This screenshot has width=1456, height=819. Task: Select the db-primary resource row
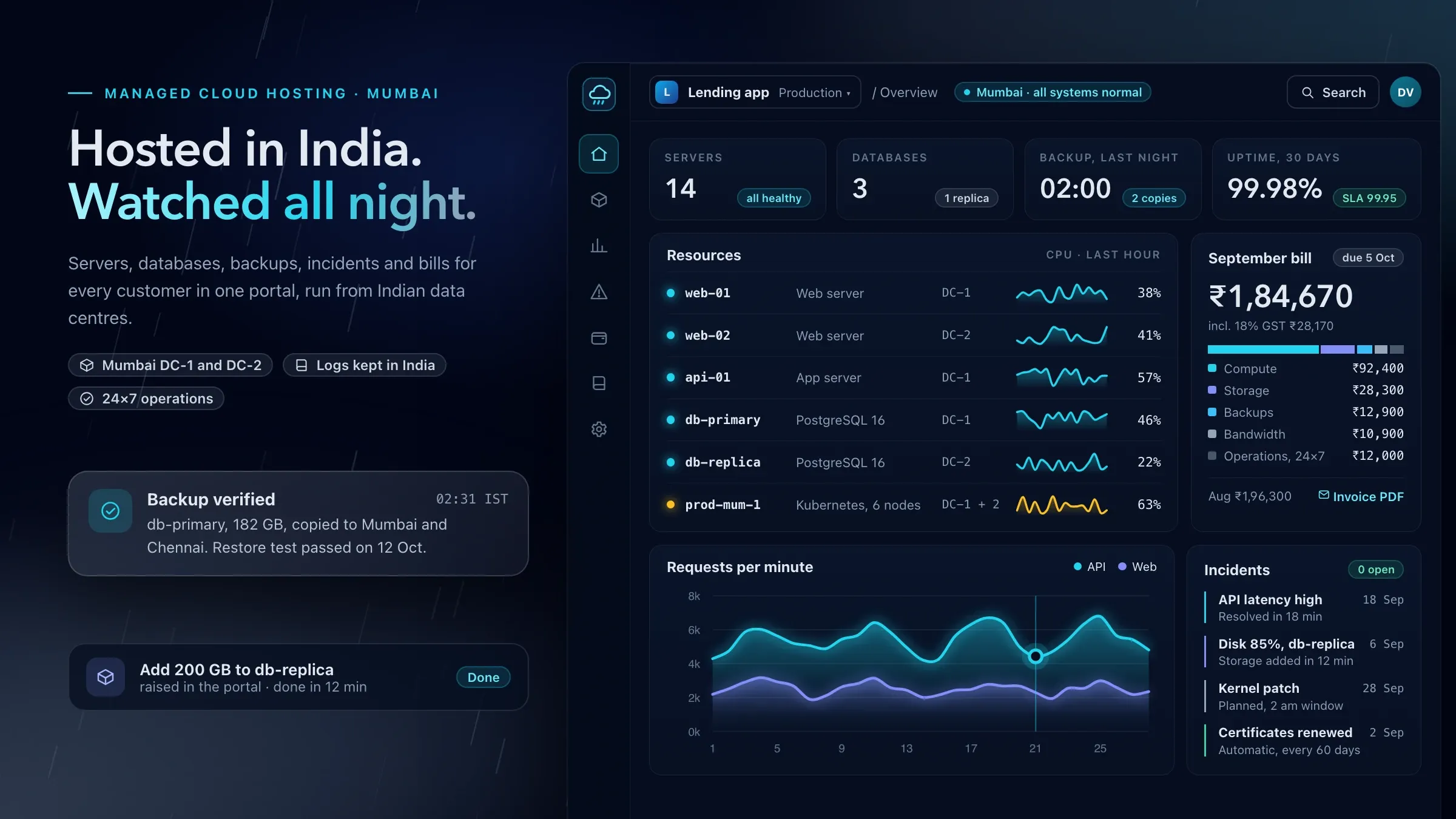click(x=913, y=420)
